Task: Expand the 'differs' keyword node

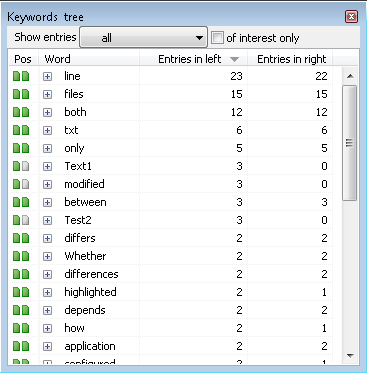Action: click(x=48, y=238)
